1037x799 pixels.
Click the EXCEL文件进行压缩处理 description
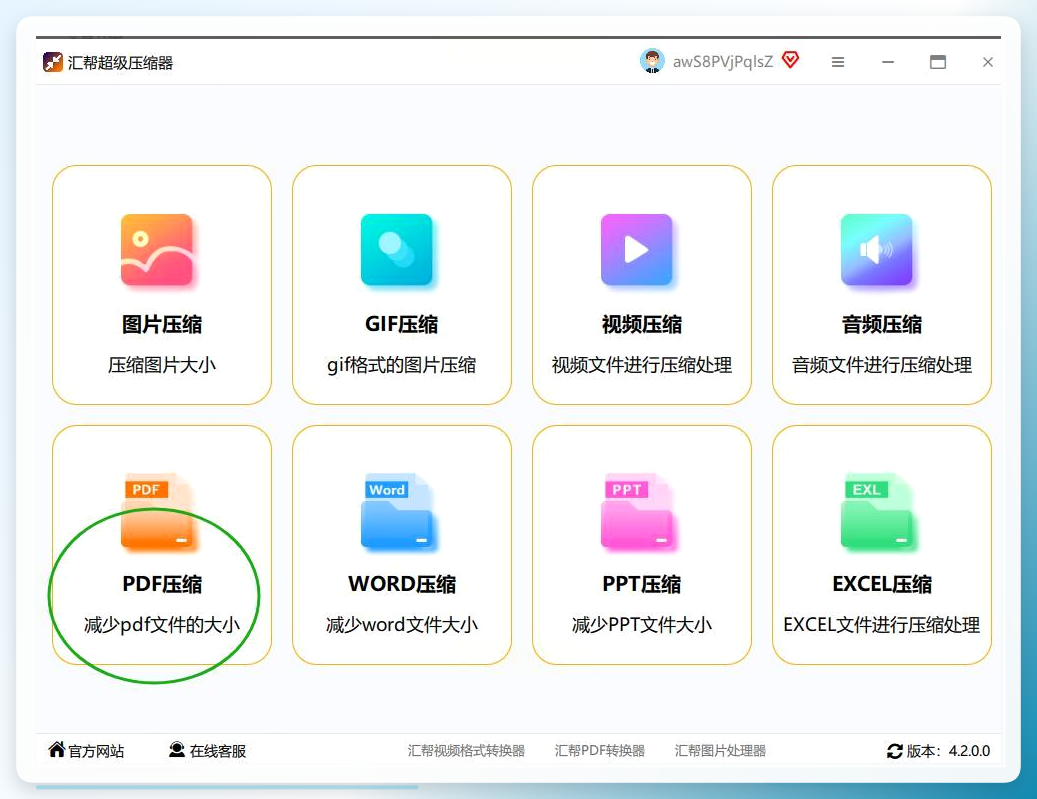[882, 624]
